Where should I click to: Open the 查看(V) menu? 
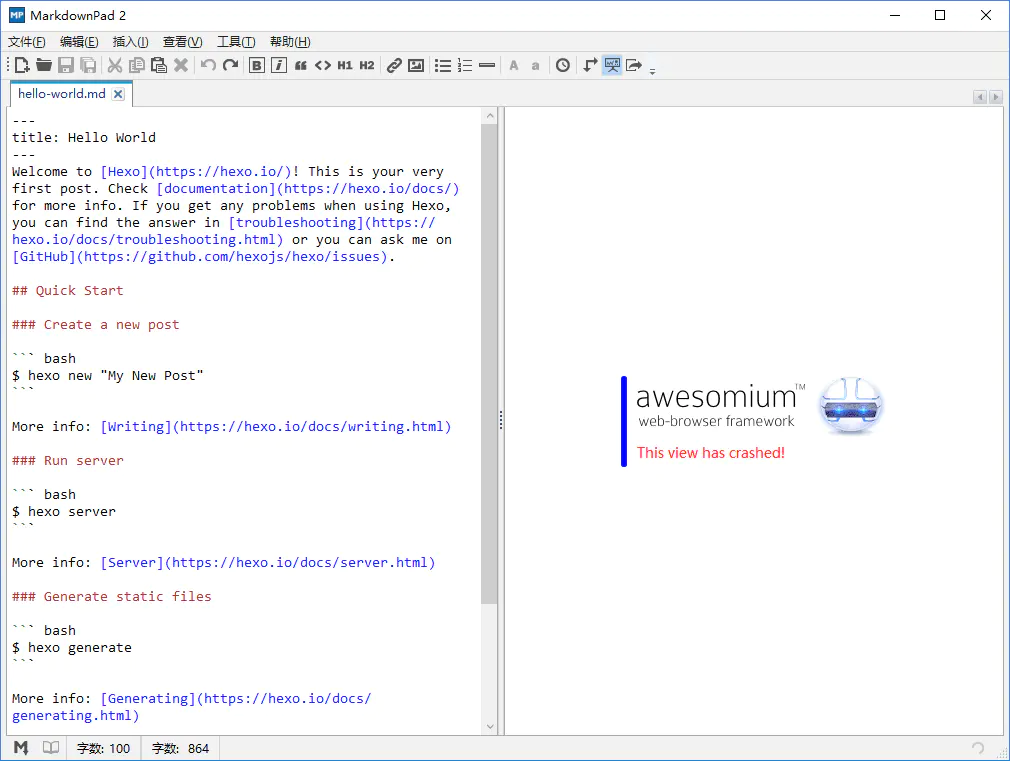pos(183,42)
